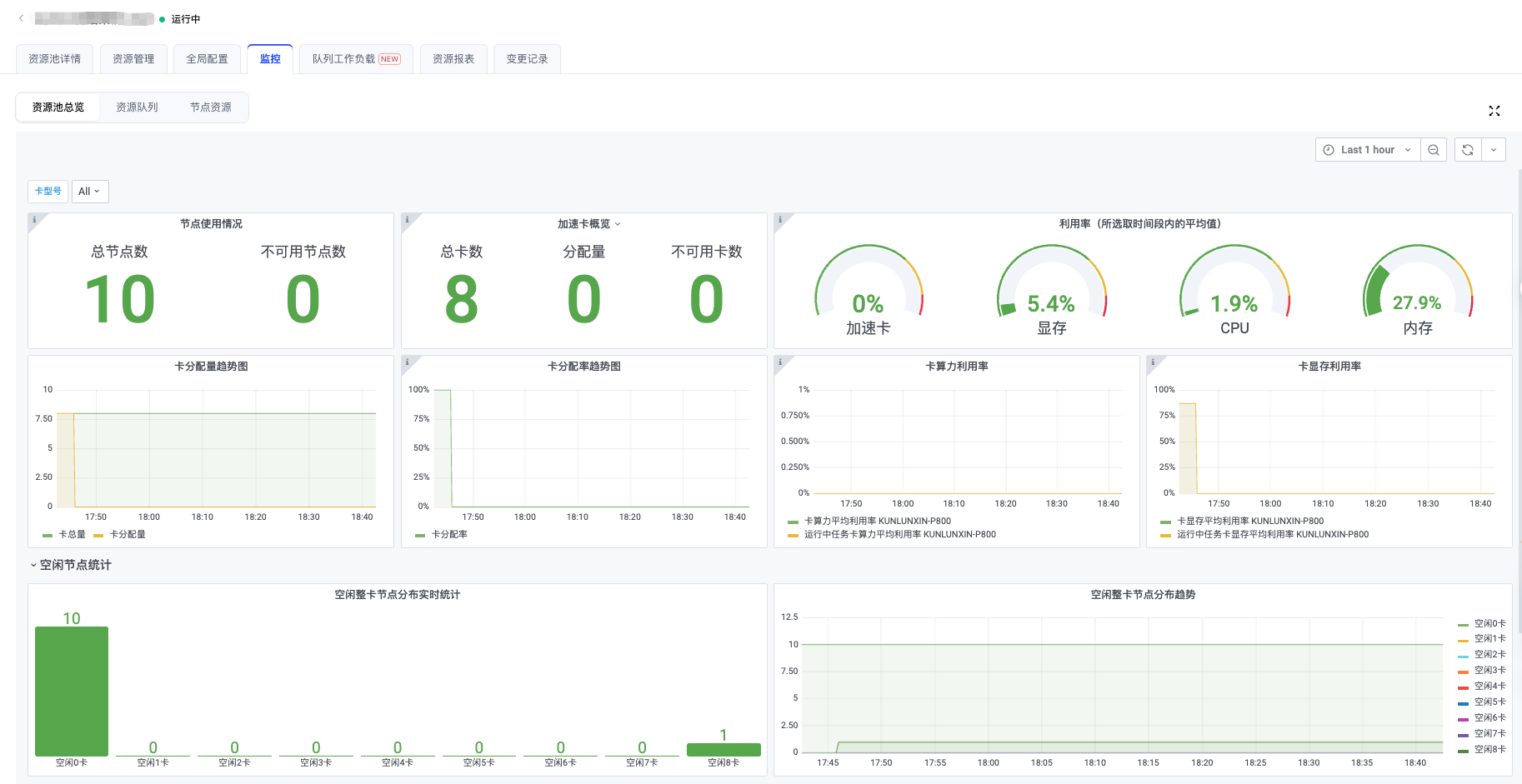
Task: Open the 卡型号 All dropdown
Action: pos(89,192)
